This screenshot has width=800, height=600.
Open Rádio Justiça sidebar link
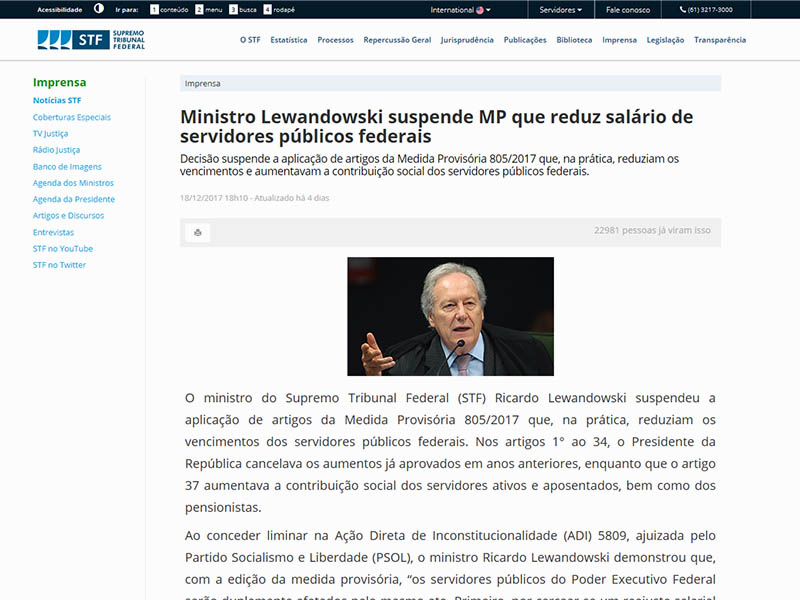(x=57, y=150)
